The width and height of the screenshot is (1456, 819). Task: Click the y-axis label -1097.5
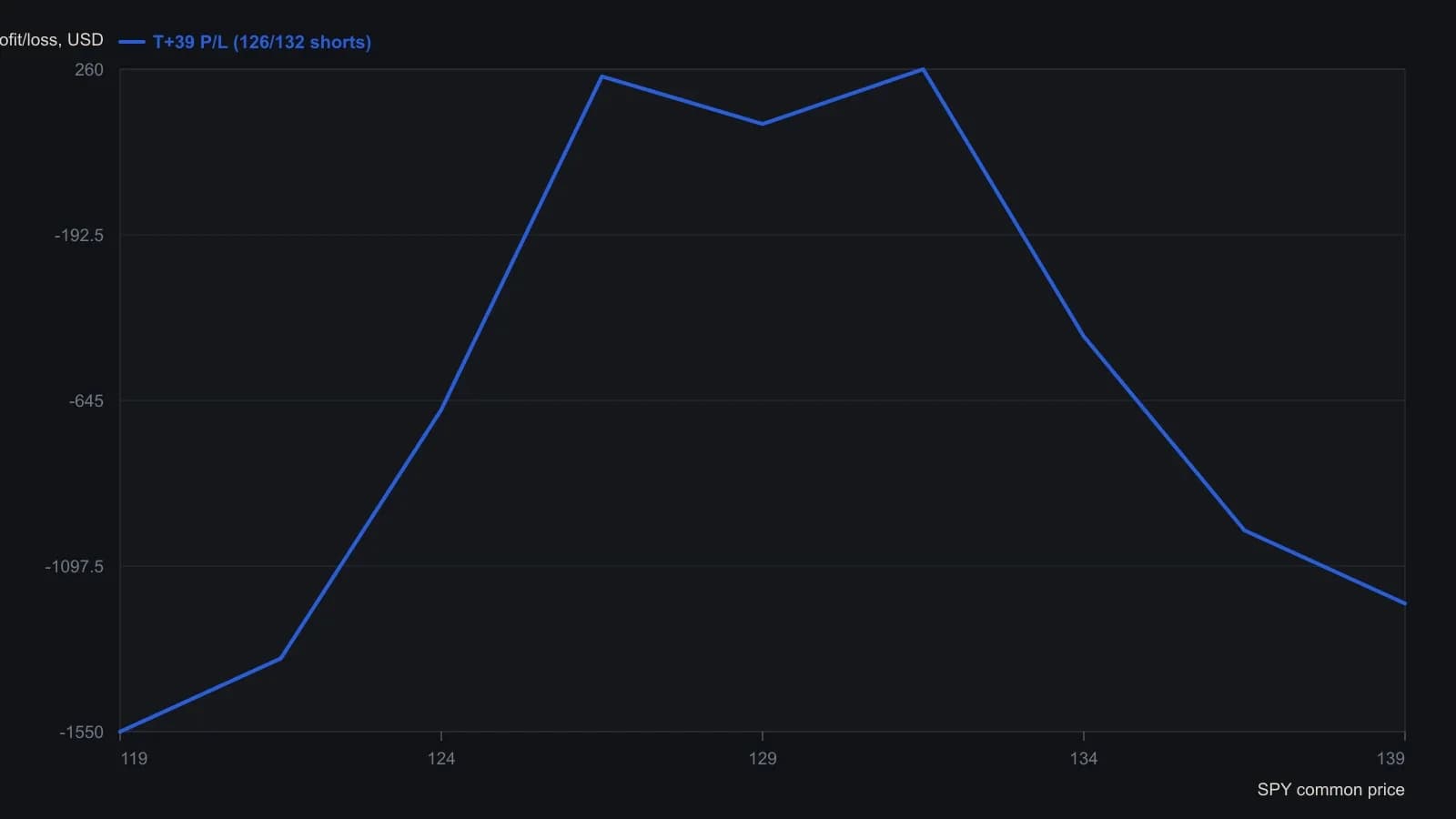click(75, 567)
